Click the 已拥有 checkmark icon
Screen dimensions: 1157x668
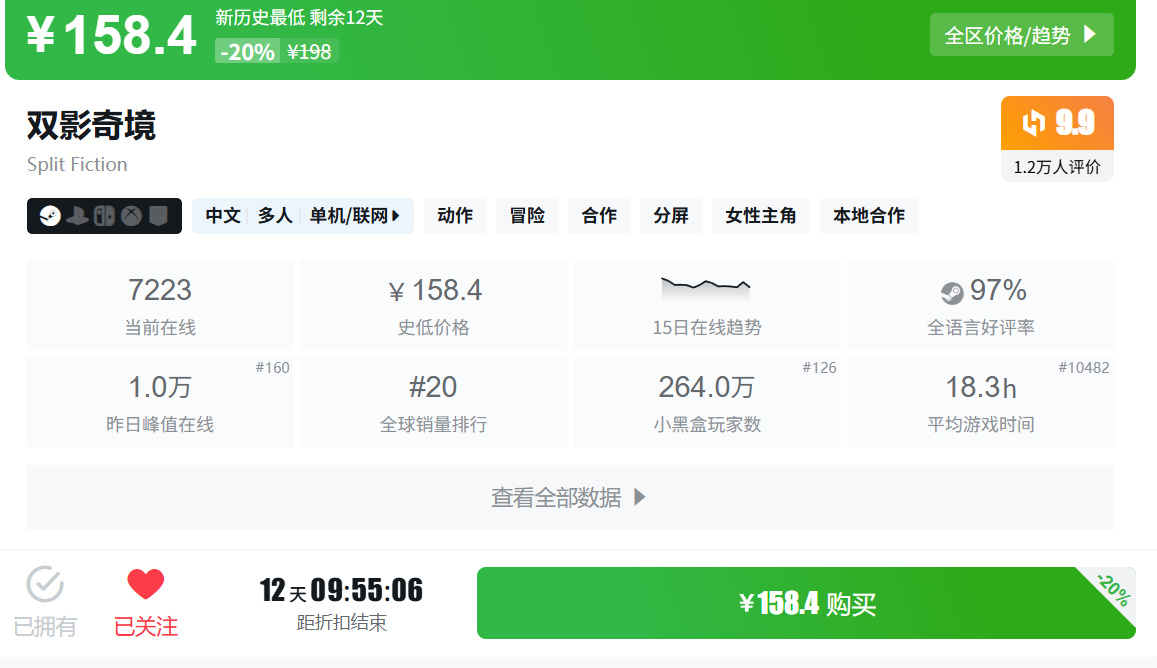tap(45, 585)
